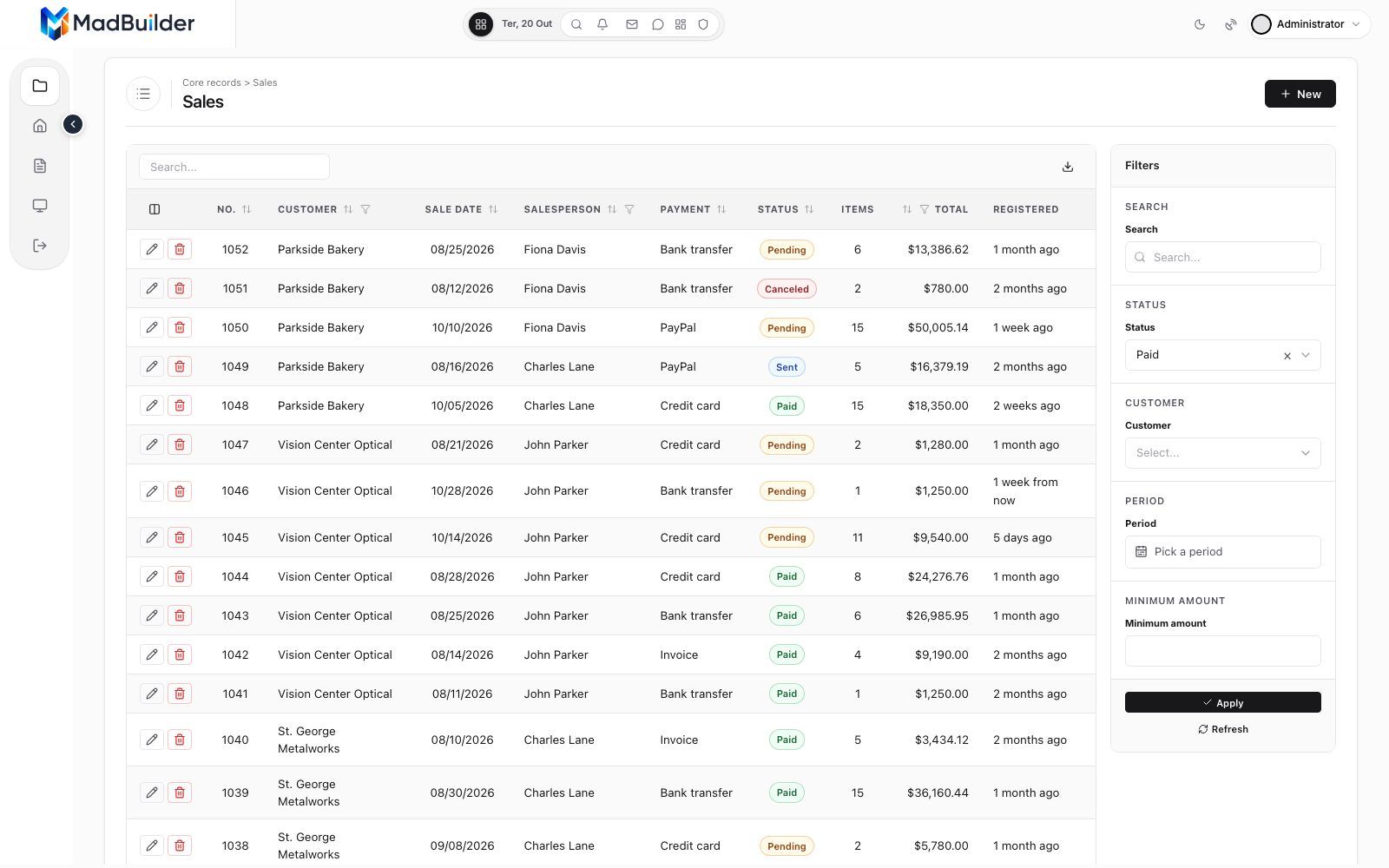Toggle dark mode moon icon
The width and height of the screenshot is (1389, 868).
[x=1200, y=24]
